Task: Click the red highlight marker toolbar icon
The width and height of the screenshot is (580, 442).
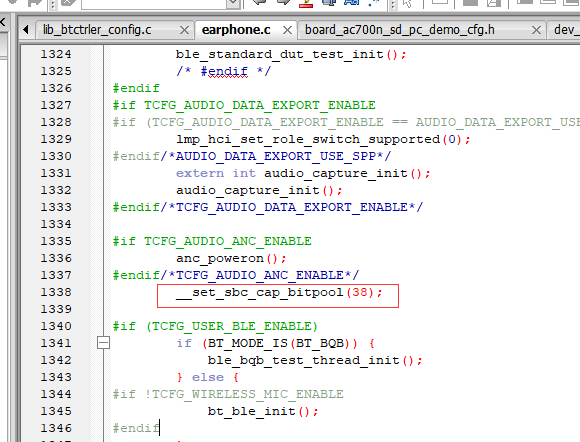Action: click(x=306, y=4)
